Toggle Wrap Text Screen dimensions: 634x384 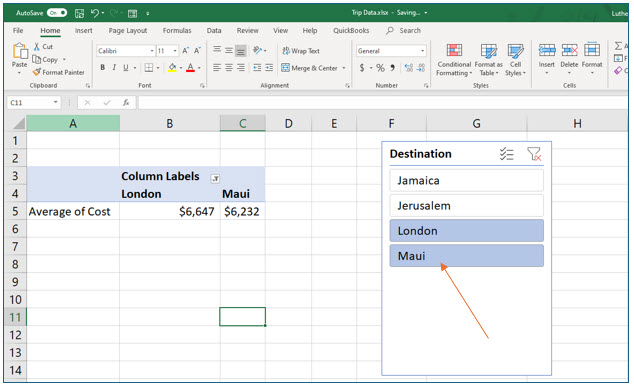point(301,51)
